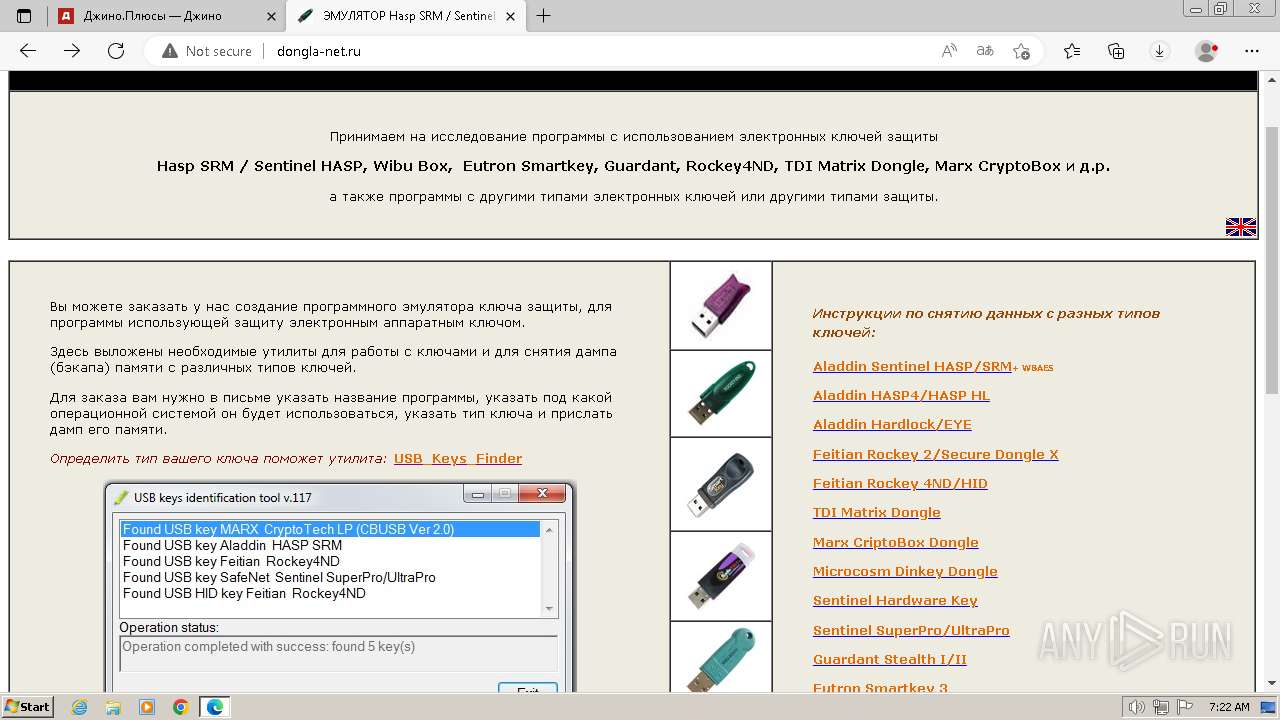Click the purple USB dongle thumbnail
1280x720 pixels.
pyautogui.click(x=721, y=306)
